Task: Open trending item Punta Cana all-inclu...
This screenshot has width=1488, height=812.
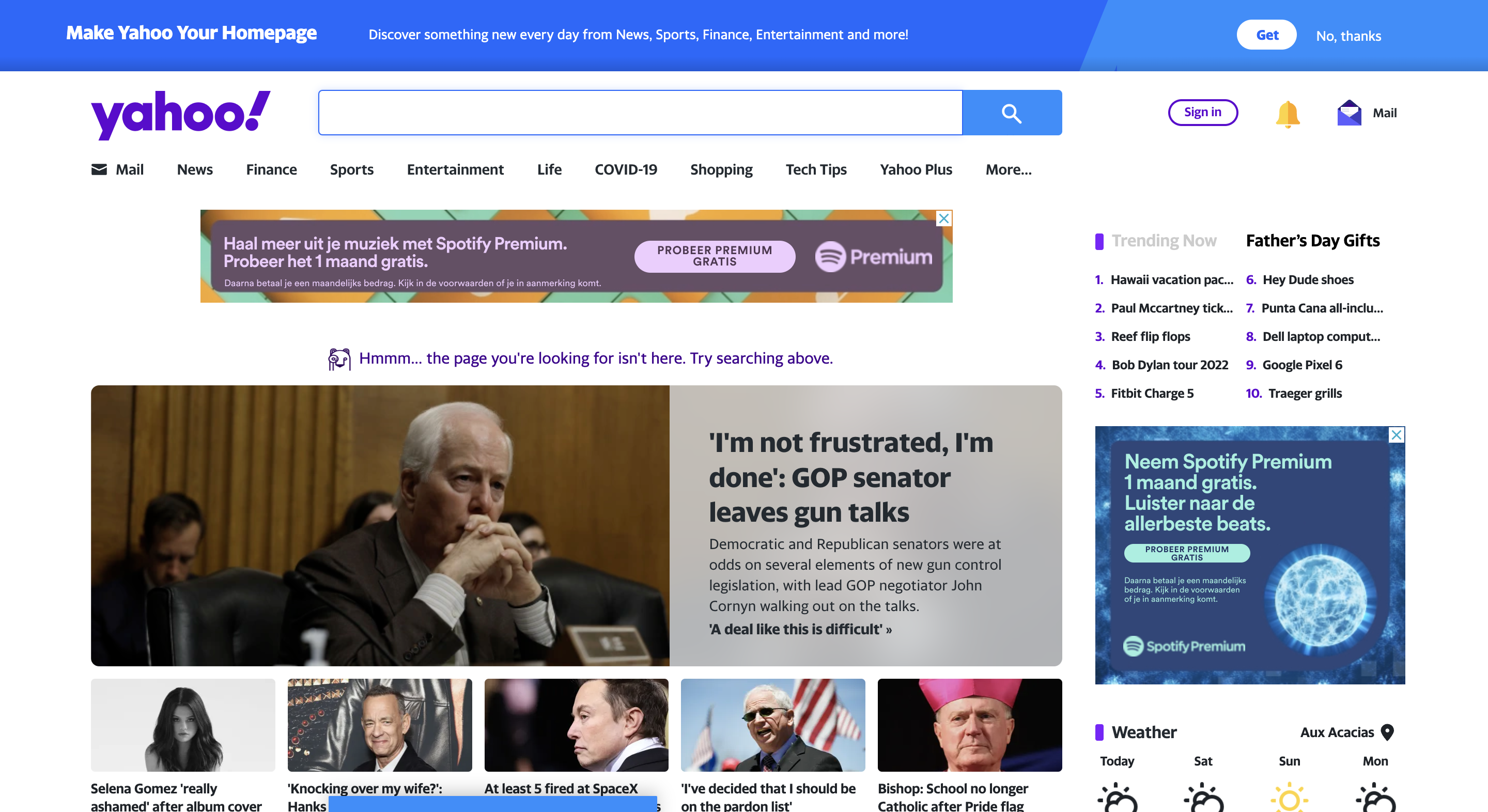Action: (x=1322, y=308)
